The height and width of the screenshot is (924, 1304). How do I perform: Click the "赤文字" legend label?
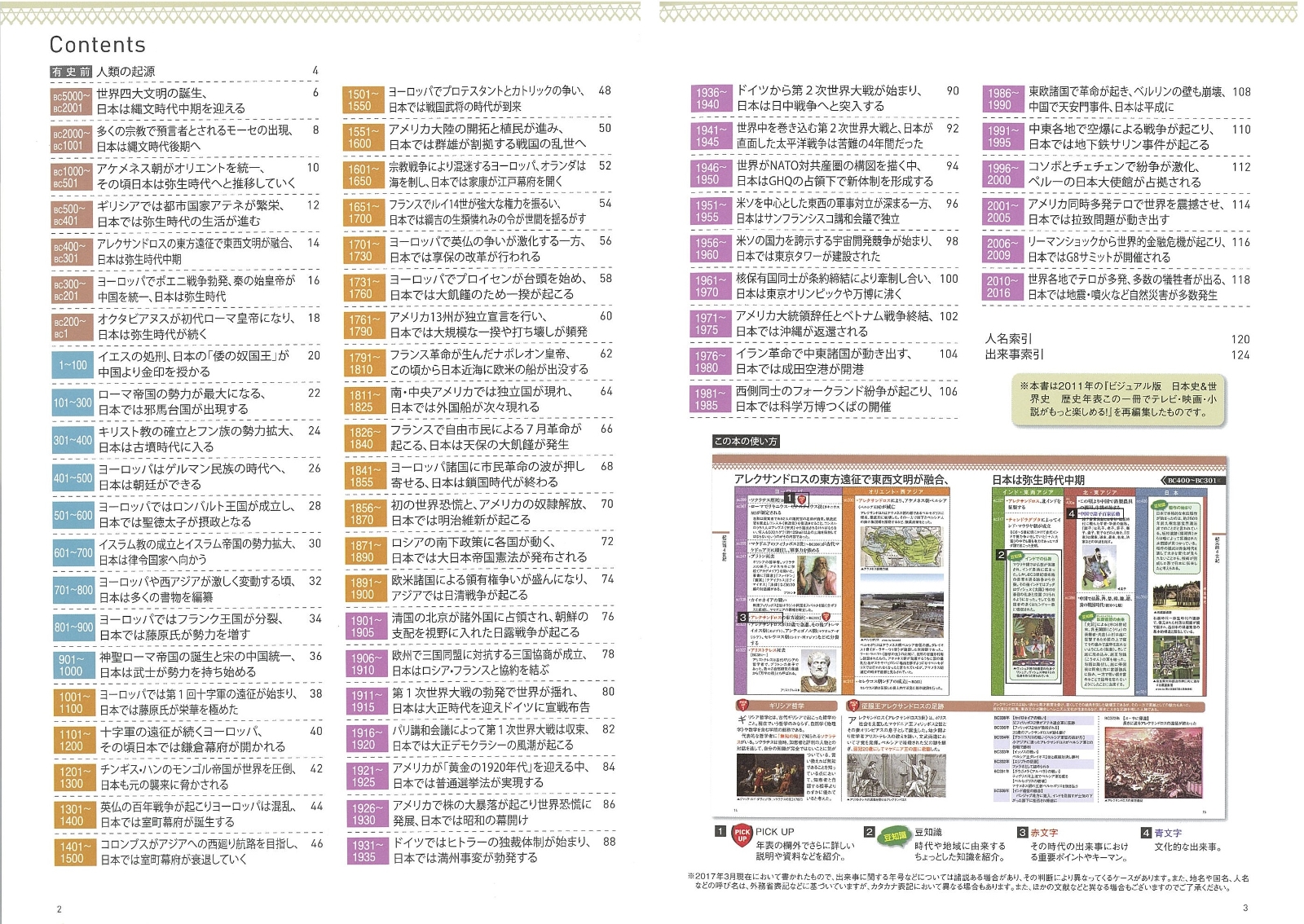pyautogui.click(x=1044, y=833)
